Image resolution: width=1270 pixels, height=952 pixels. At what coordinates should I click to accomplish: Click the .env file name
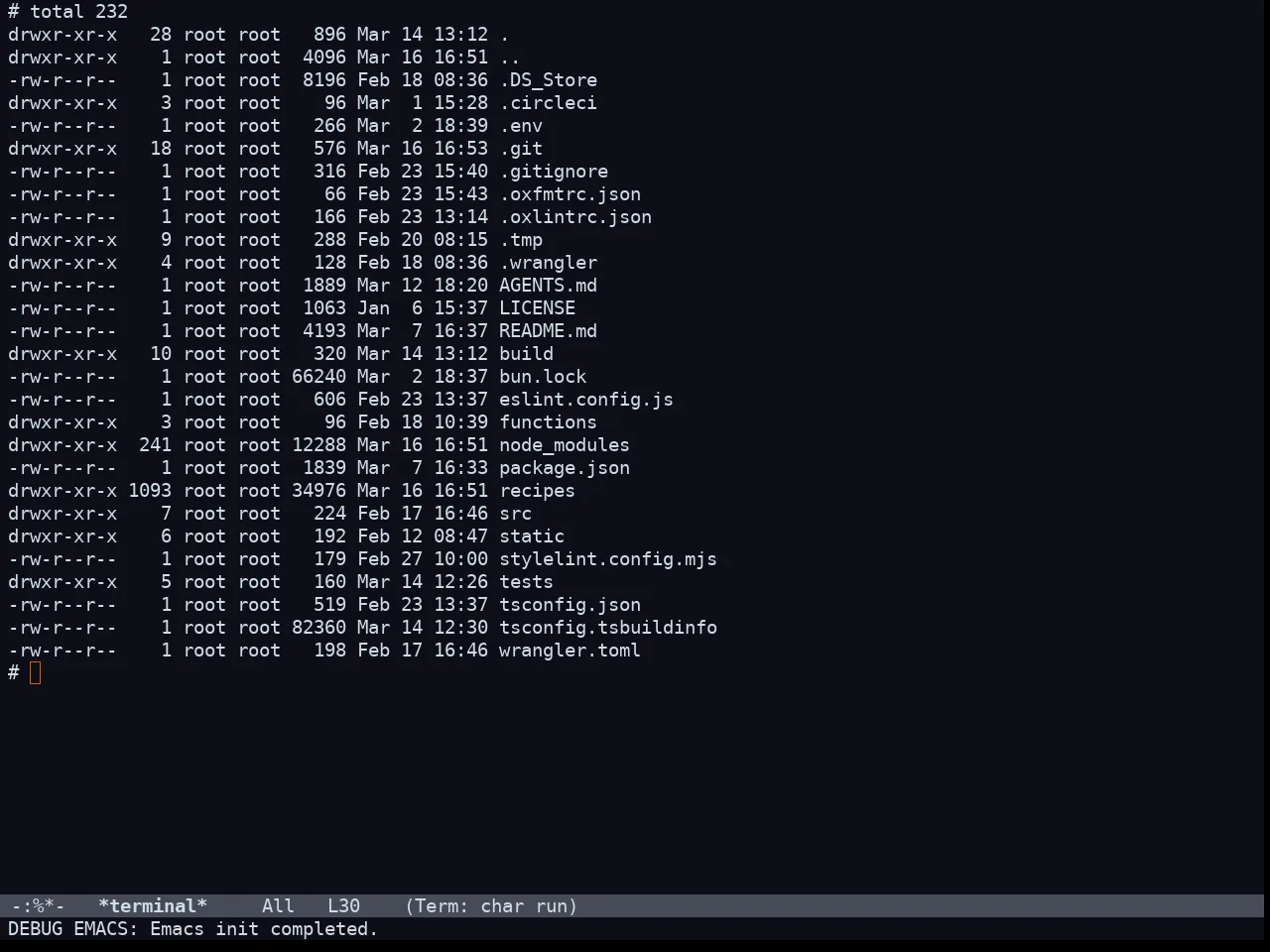coord(521,126)
